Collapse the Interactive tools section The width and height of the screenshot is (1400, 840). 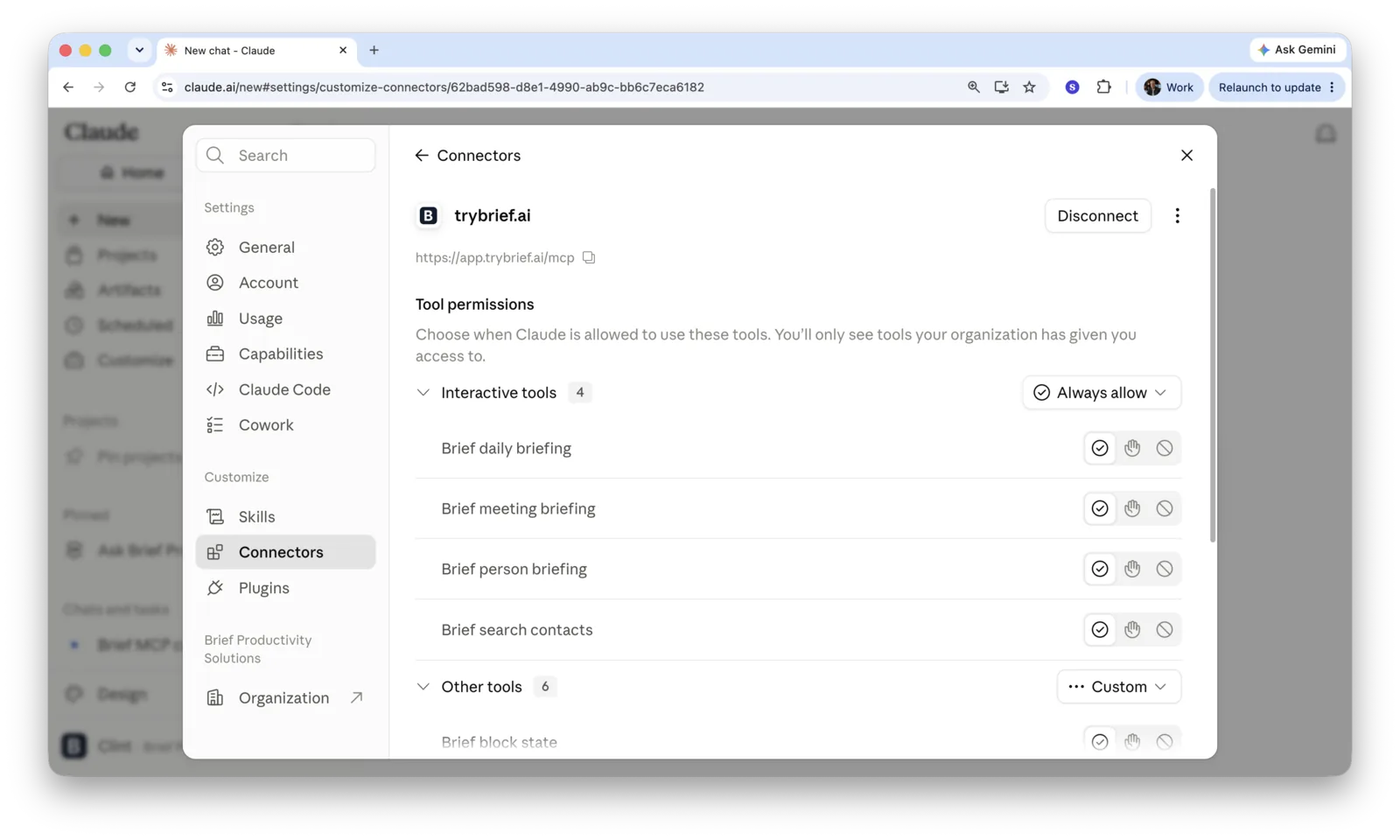click(x=423, y=393)
